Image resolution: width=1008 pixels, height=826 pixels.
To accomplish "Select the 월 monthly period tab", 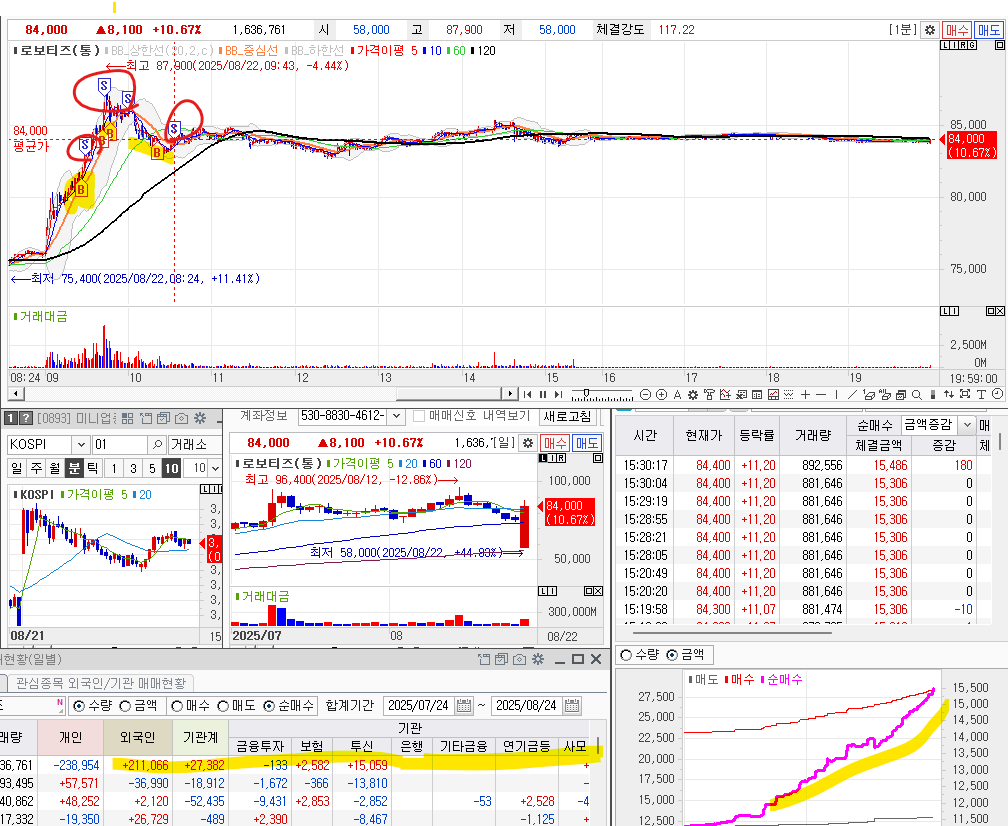I will 55,468.
